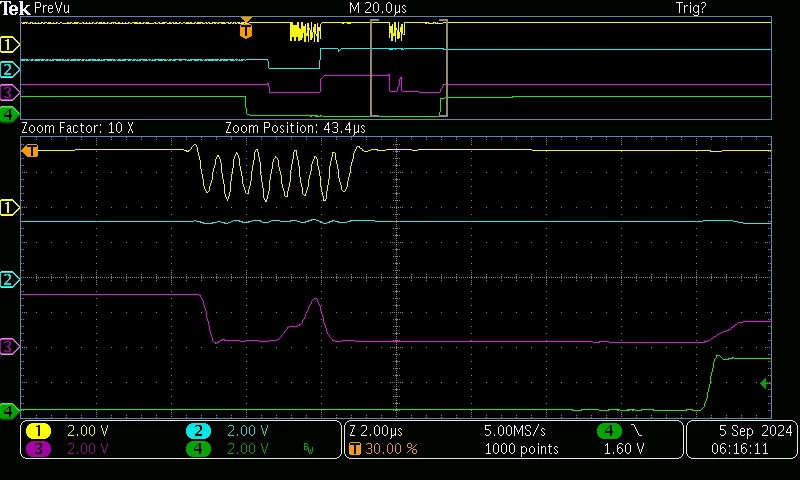Screen dimensions: 800x480
Task: Click the falling edge trigger slope symbol
Action: pos(637,431)
